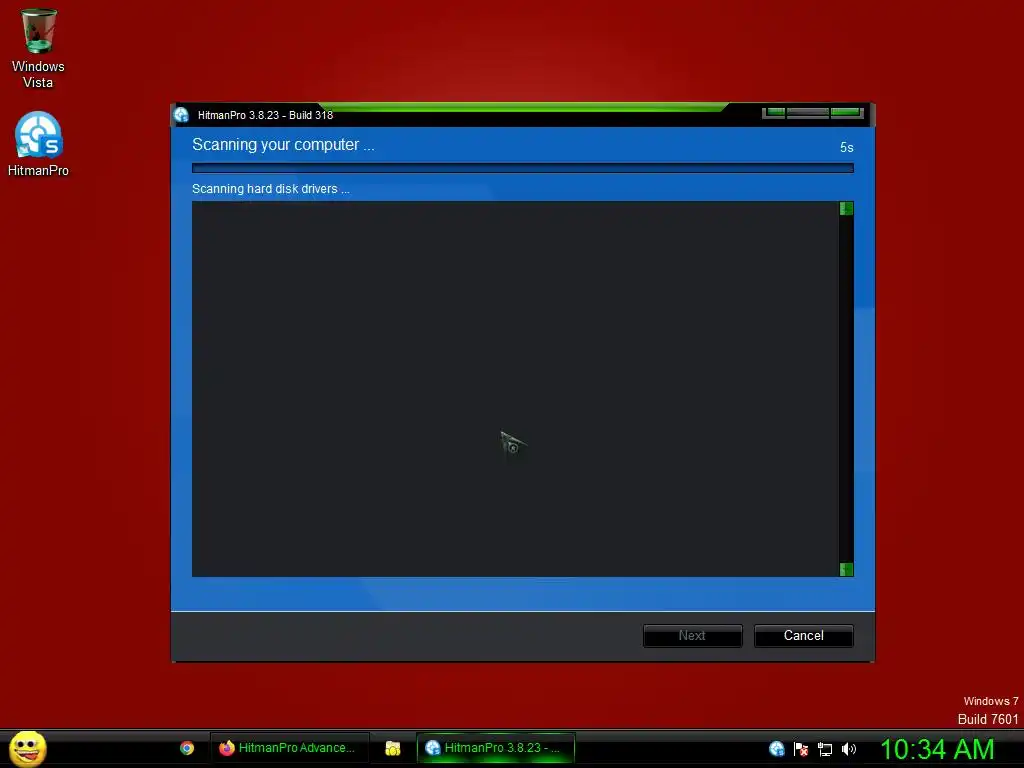Minimize the HitmanPro window

coord(774,113)
